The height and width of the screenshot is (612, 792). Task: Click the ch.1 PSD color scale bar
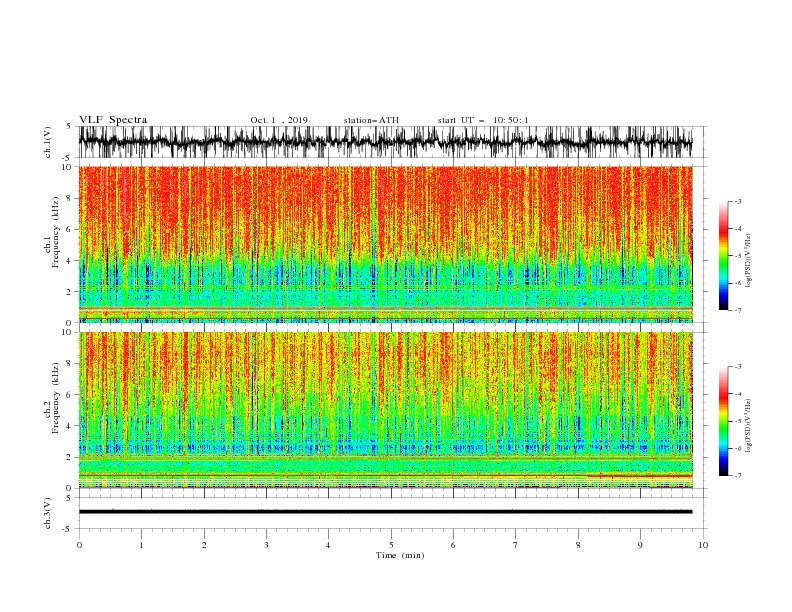(723, 256)
